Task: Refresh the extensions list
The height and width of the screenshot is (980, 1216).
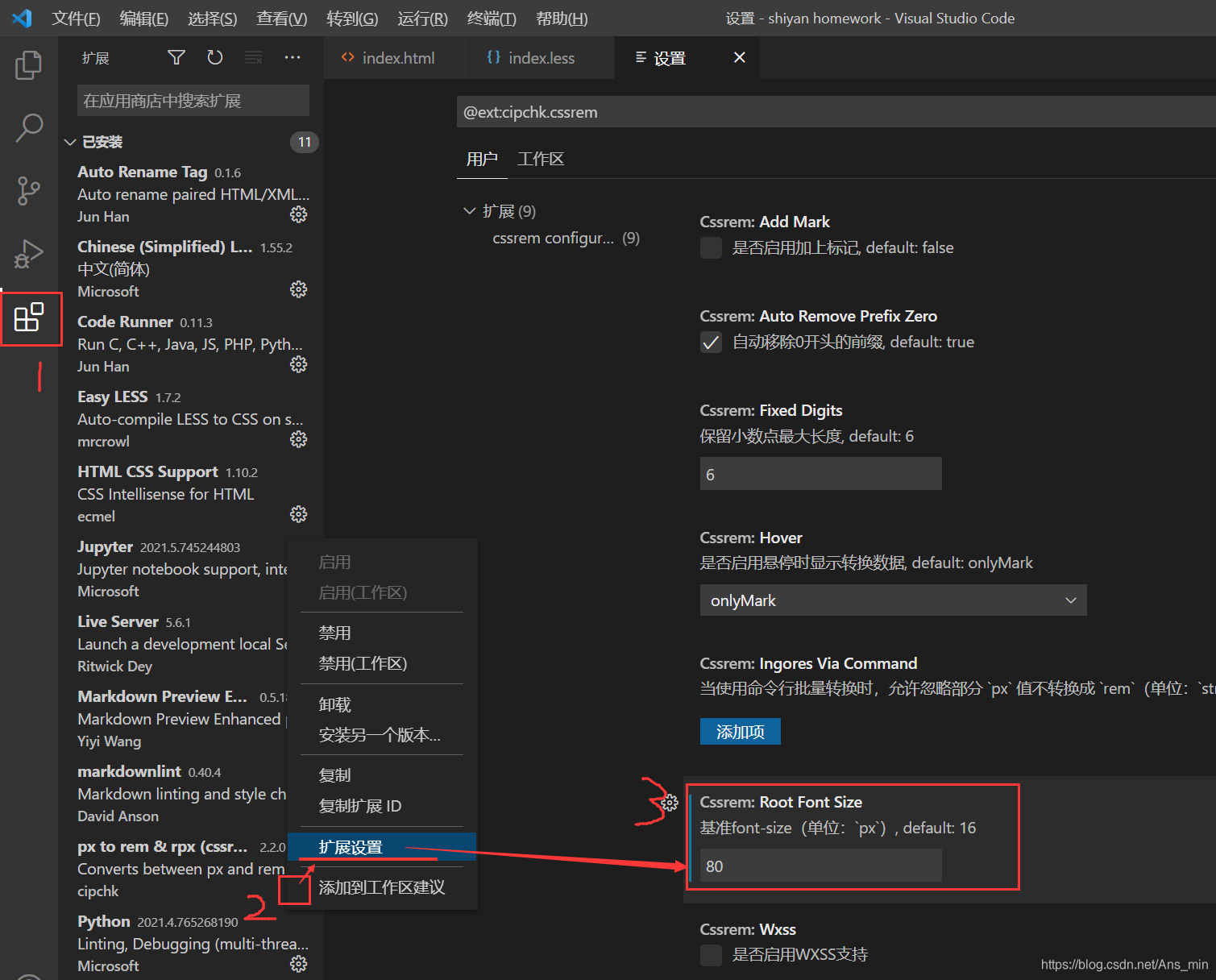Action: click(x=214, y=57)
